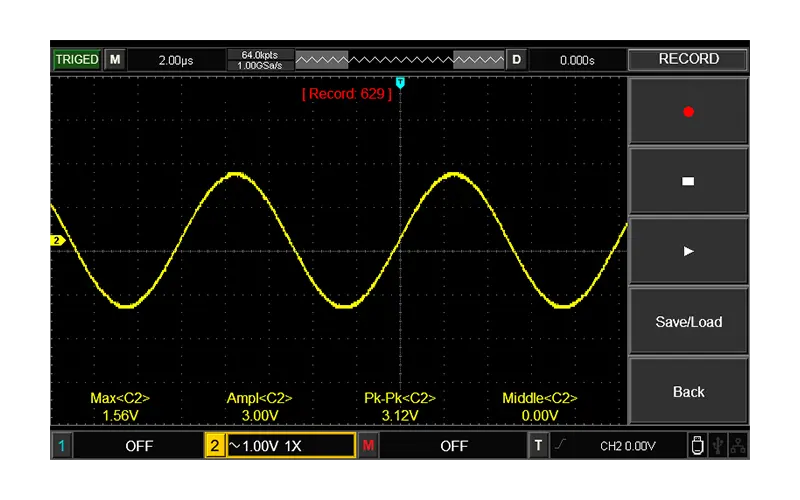Image resolution: width=800 pixels, height=500 pixels.
Task: Click the TRIGED status indicator
Action: (77, 60)
